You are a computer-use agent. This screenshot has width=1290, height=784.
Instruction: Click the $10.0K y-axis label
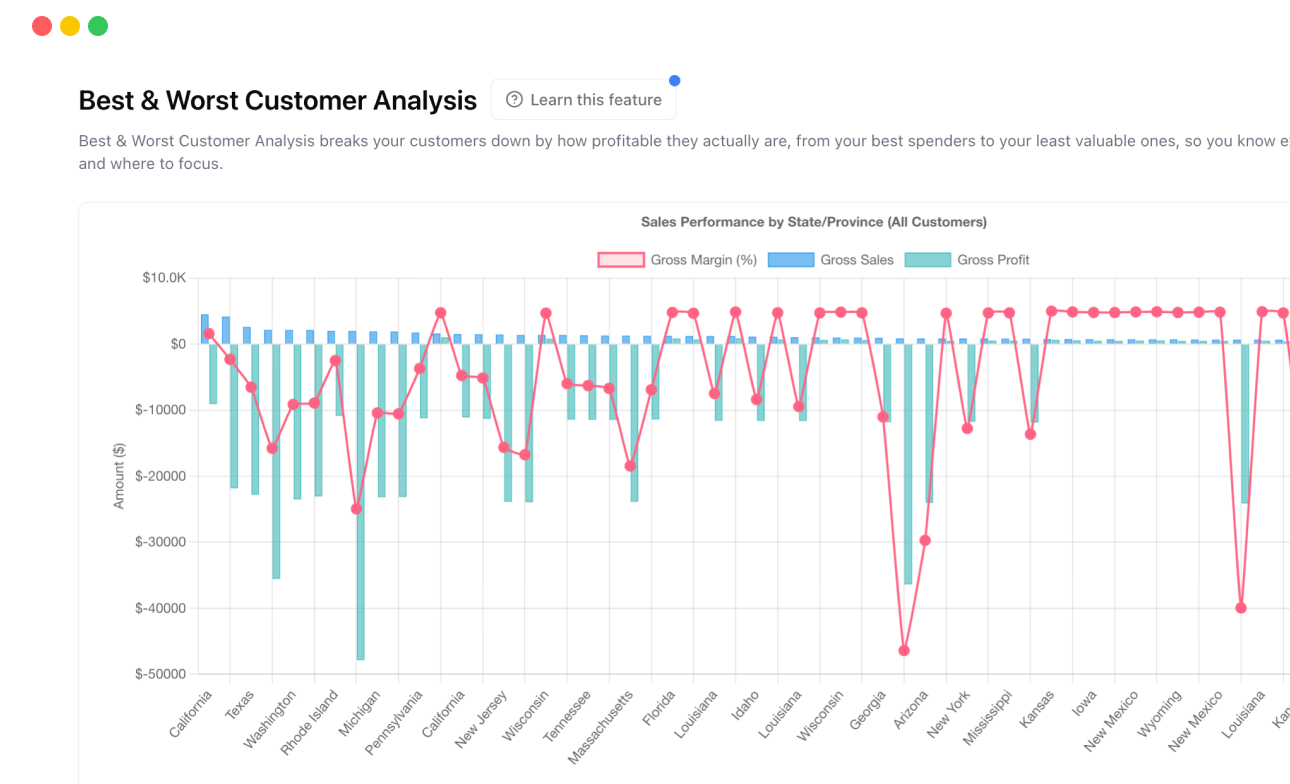166,278
